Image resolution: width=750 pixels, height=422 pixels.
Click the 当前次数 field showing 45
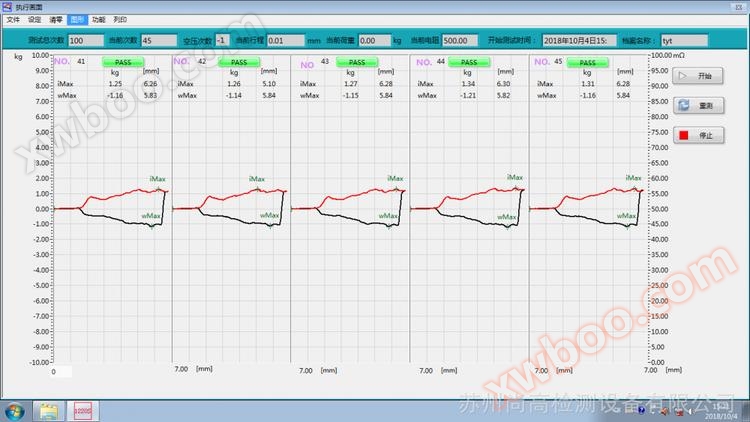pyautogui.click(x=160, y=41)
